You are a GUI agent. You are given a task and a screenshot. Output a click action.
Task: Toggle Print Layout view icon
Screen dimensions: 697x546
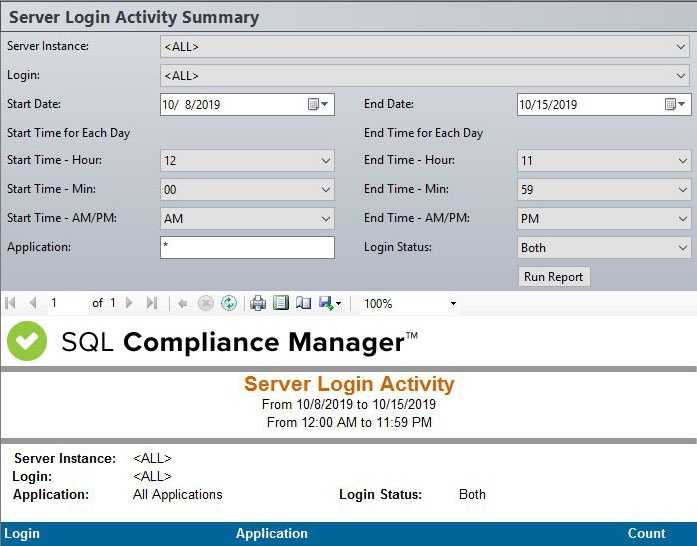click(x=281, y=303)
